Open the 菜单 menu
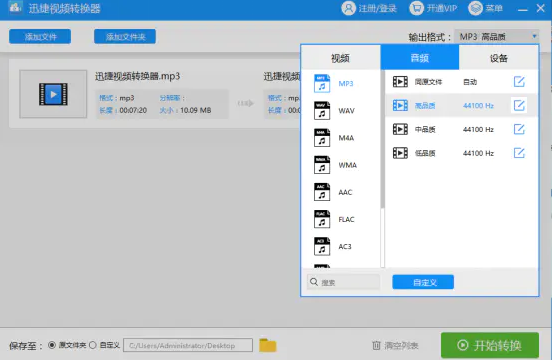Viewport: 552px width, 362px height. (x=486, y=8)
